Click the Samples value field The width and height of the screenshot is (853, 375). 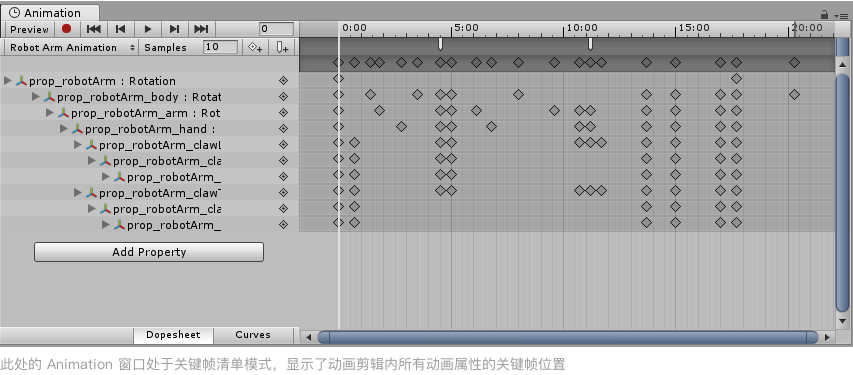[220, 47]
